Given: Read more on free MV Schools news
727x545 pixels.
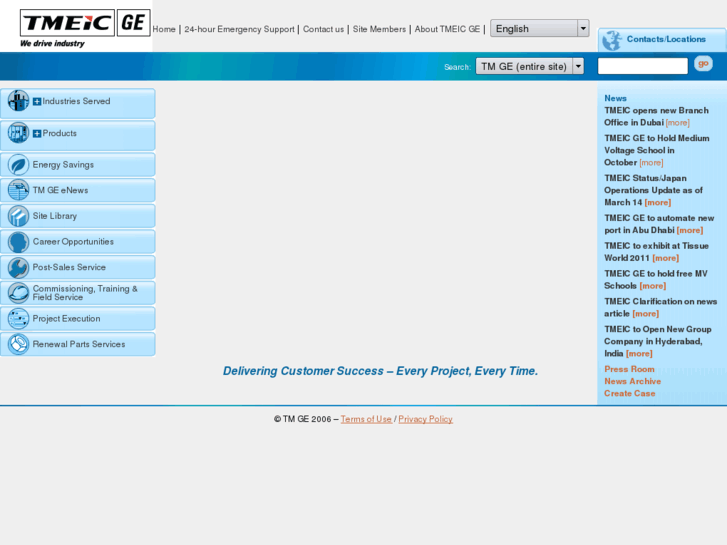Looking at the screenshot, I should pyautogui.click(x=653, y=286).
